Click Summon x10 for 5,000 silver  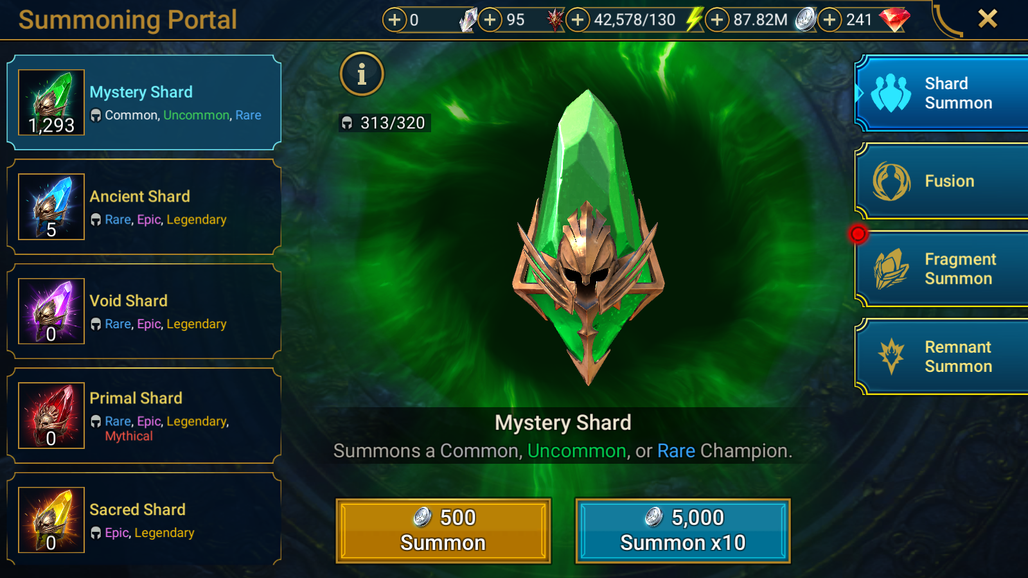coord(682,530)
